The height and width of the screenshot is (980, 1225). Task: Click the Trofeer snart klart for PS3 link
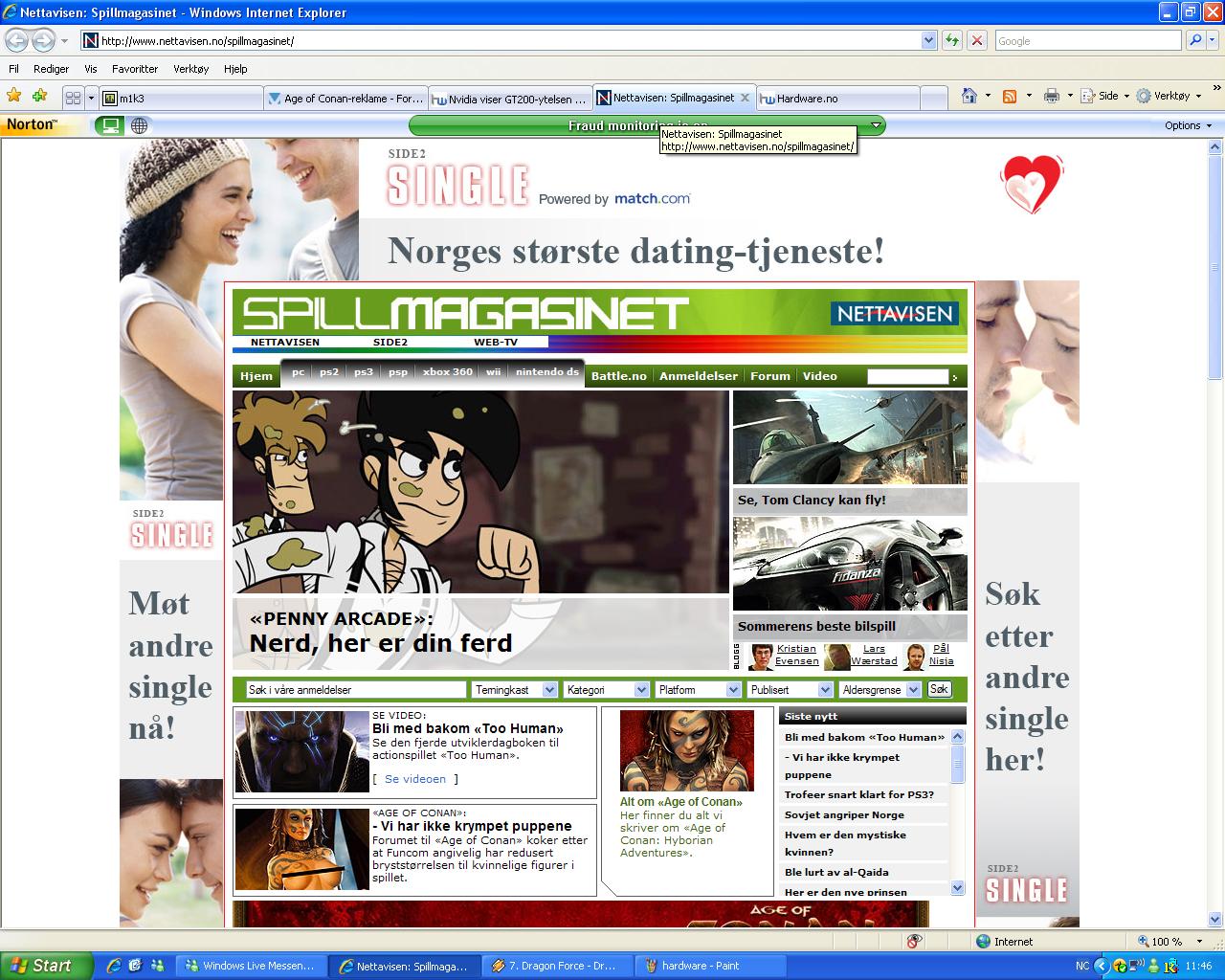tap(859, 794)
